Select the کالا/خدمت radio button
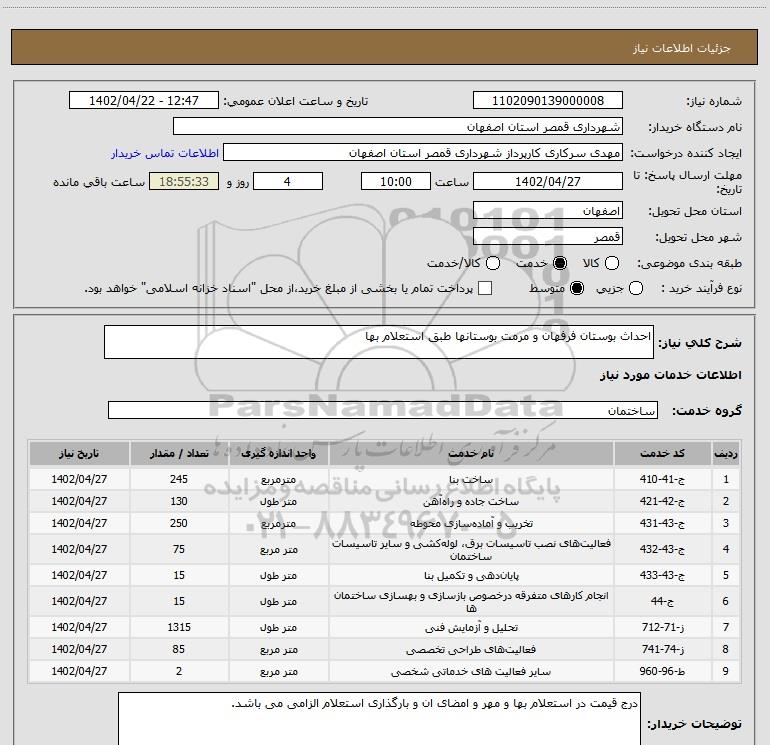This screenshot has width=770, height=745. [x=493, y=263]
